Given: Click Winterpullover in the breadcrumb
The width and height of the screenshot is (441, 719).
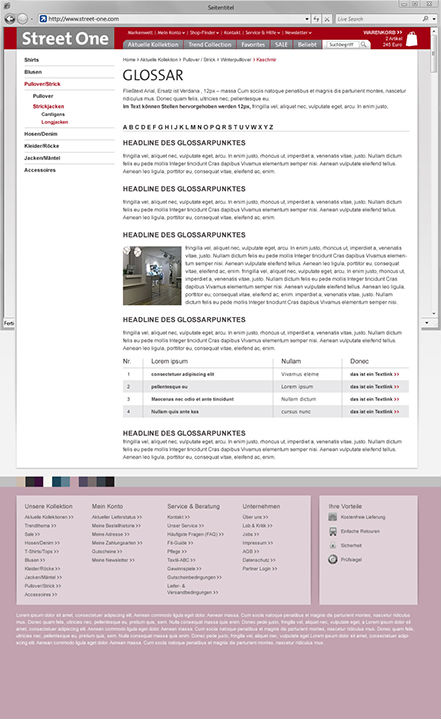Looking at the screenshot, I should (236, 60).
